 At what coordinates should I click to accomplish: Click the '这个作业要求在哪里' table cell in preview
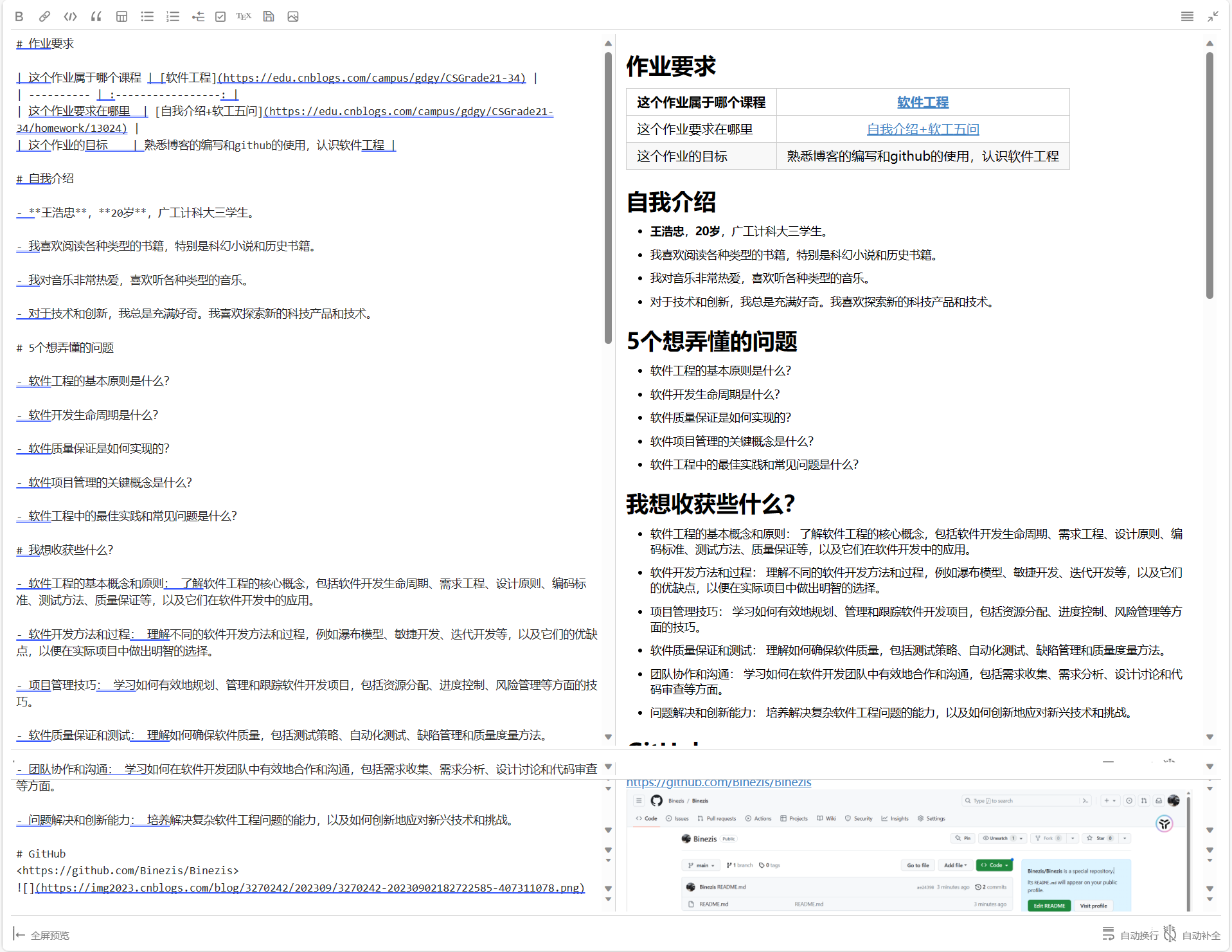[701, 129]
